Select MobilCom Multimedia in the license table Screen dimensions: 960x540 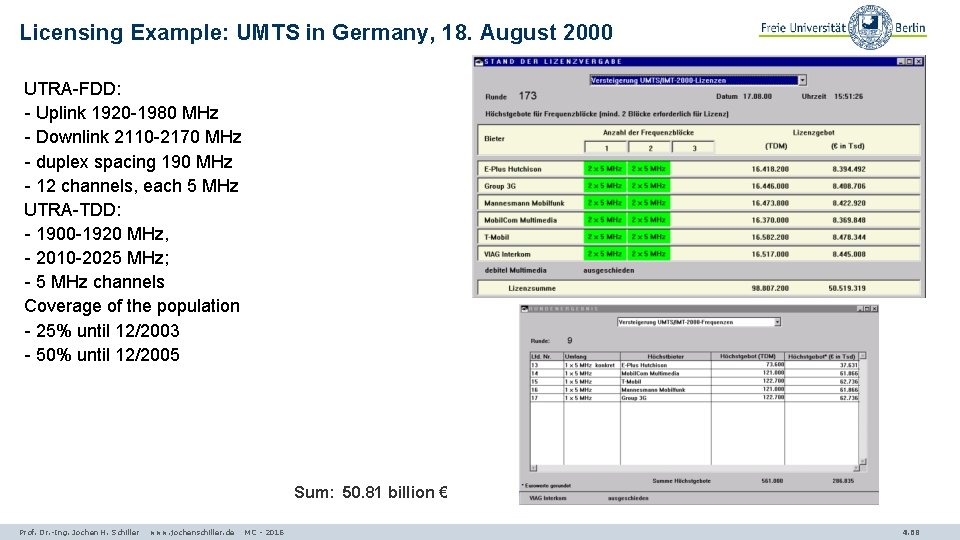click(520, 220)
